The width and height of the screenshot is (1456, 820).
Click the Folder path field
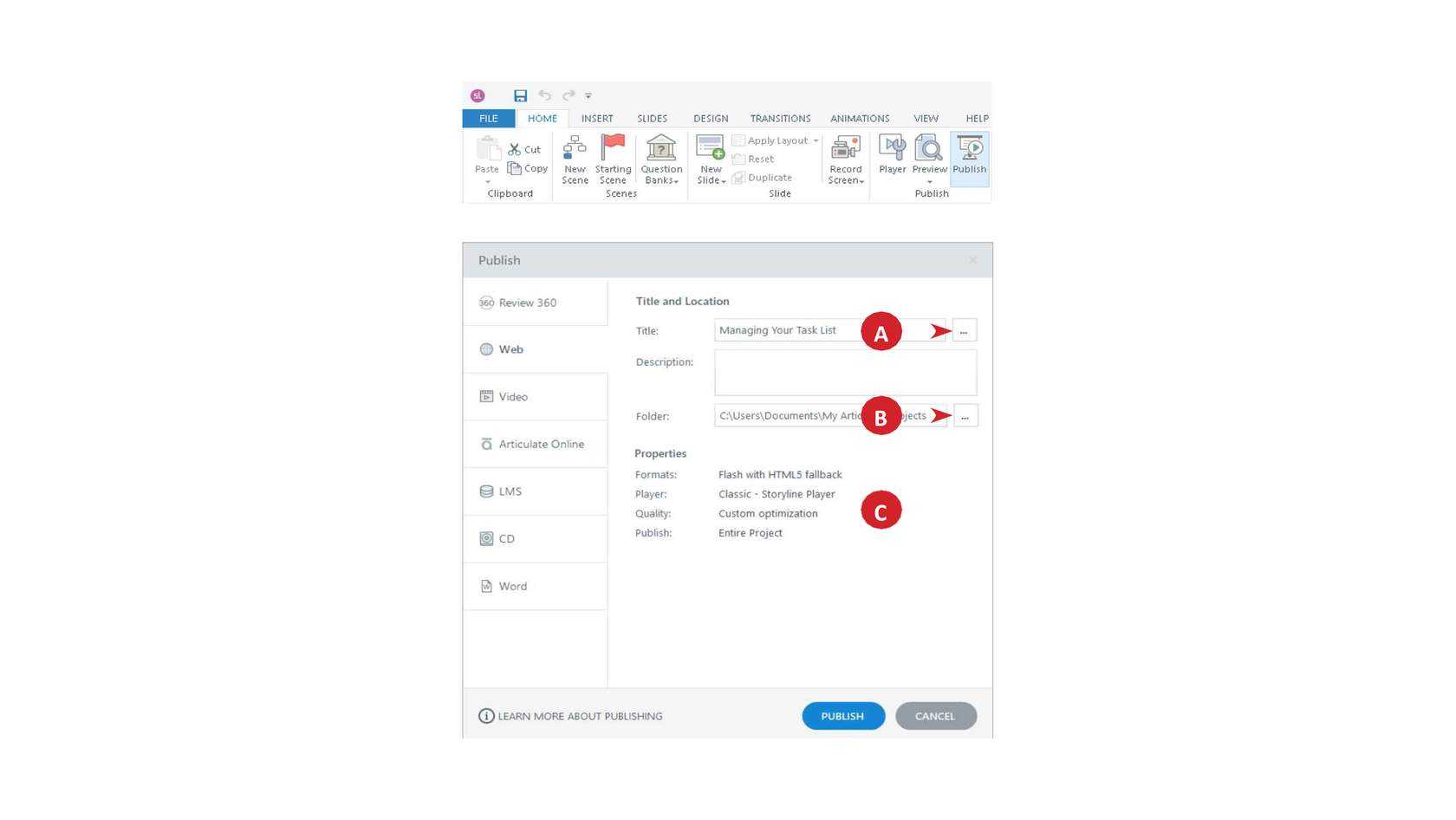[830, 415]
